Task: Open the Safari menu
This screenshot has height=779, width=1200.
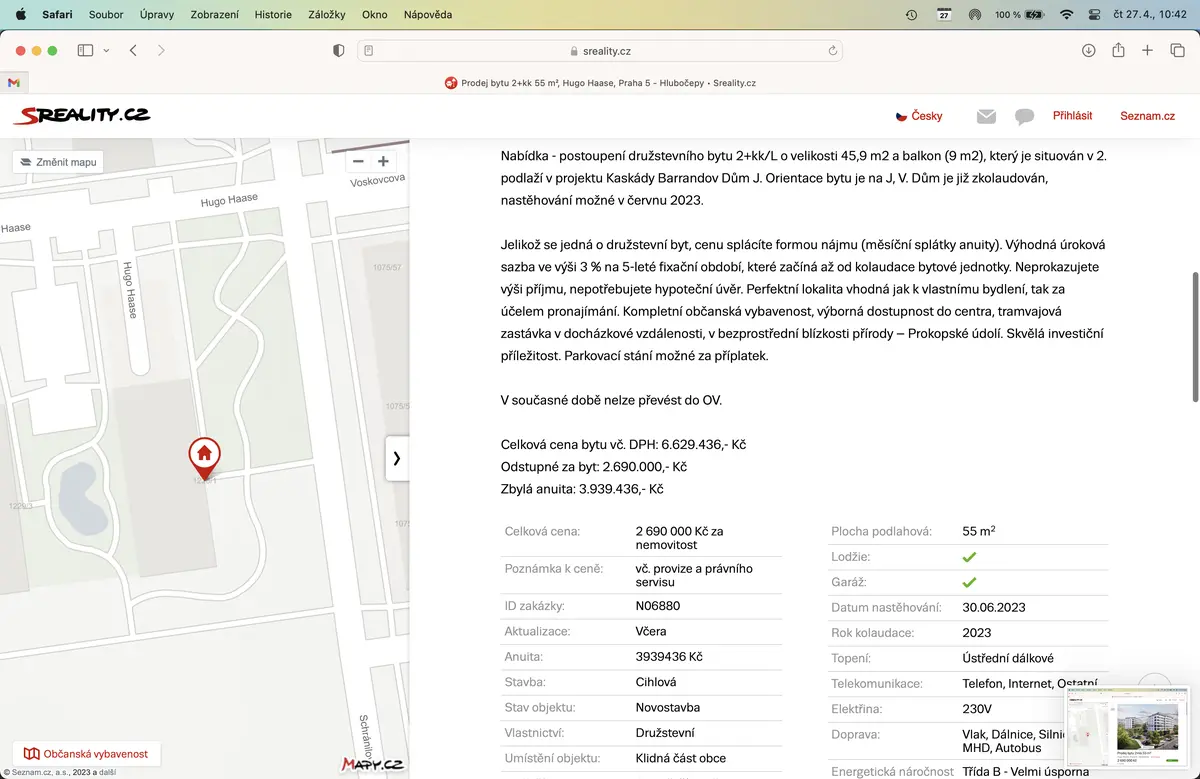Action: 57,15
